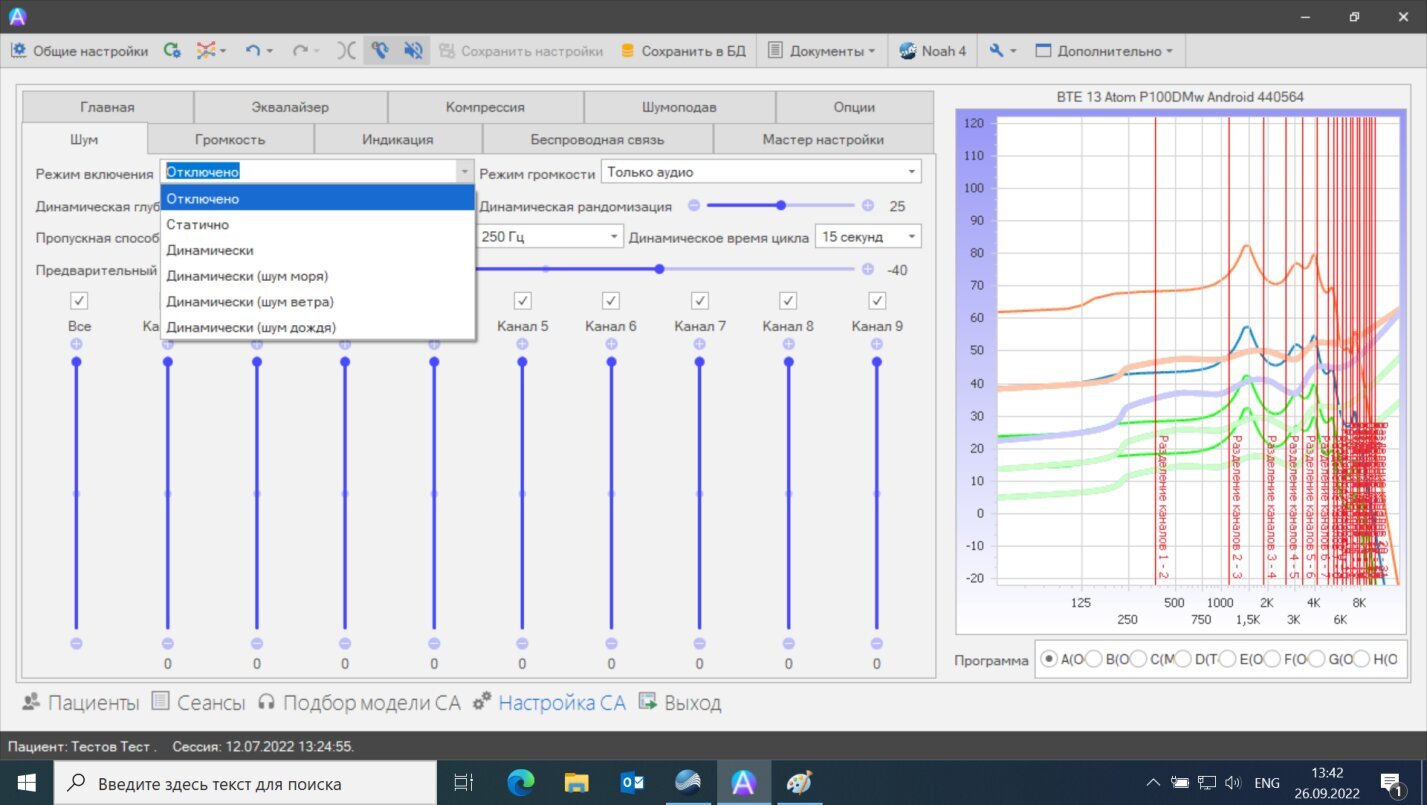Click plus icon above Канал 9 slider
1427x805 pixels.
[x=877, y=343]
